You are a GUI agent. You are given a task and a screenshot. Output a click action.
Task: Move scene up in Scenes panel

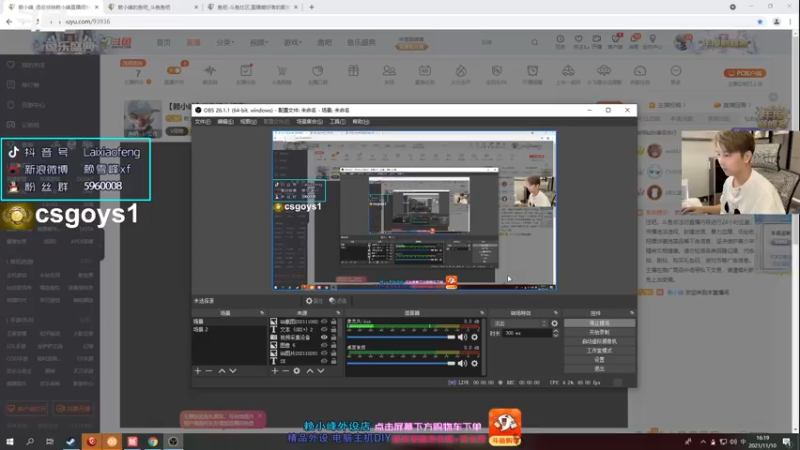(x=222, y=371)
